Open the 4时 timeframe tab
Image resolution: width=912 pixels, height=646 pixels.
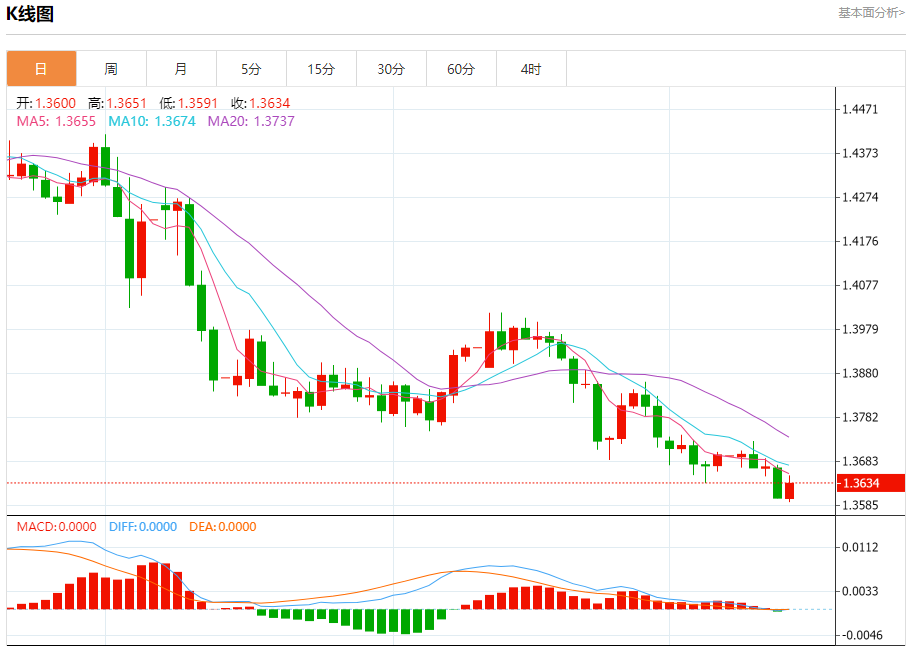pos(531,69)
